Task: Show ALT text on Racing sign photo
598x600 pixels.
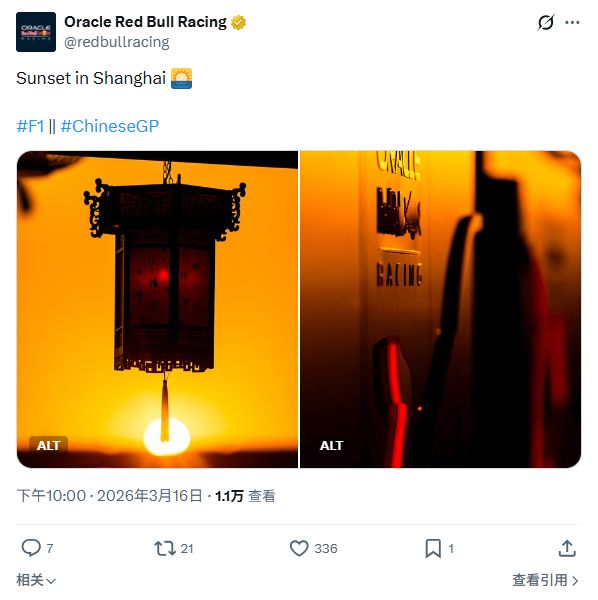Action: tap(332, 445)
